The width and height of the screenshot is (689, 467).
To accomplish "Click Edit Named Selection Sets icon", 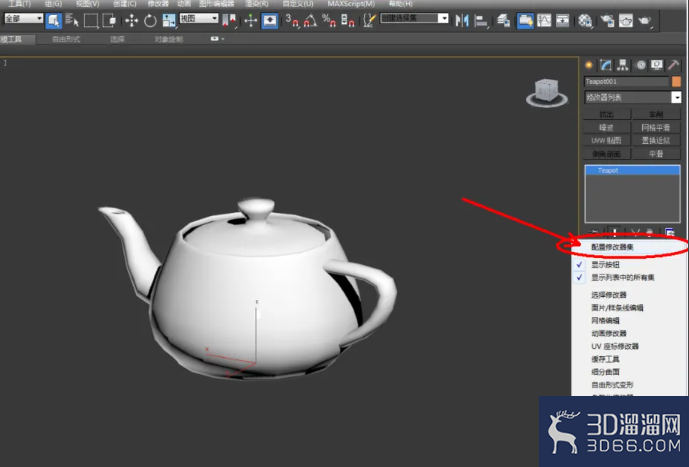I will (370, 20).
